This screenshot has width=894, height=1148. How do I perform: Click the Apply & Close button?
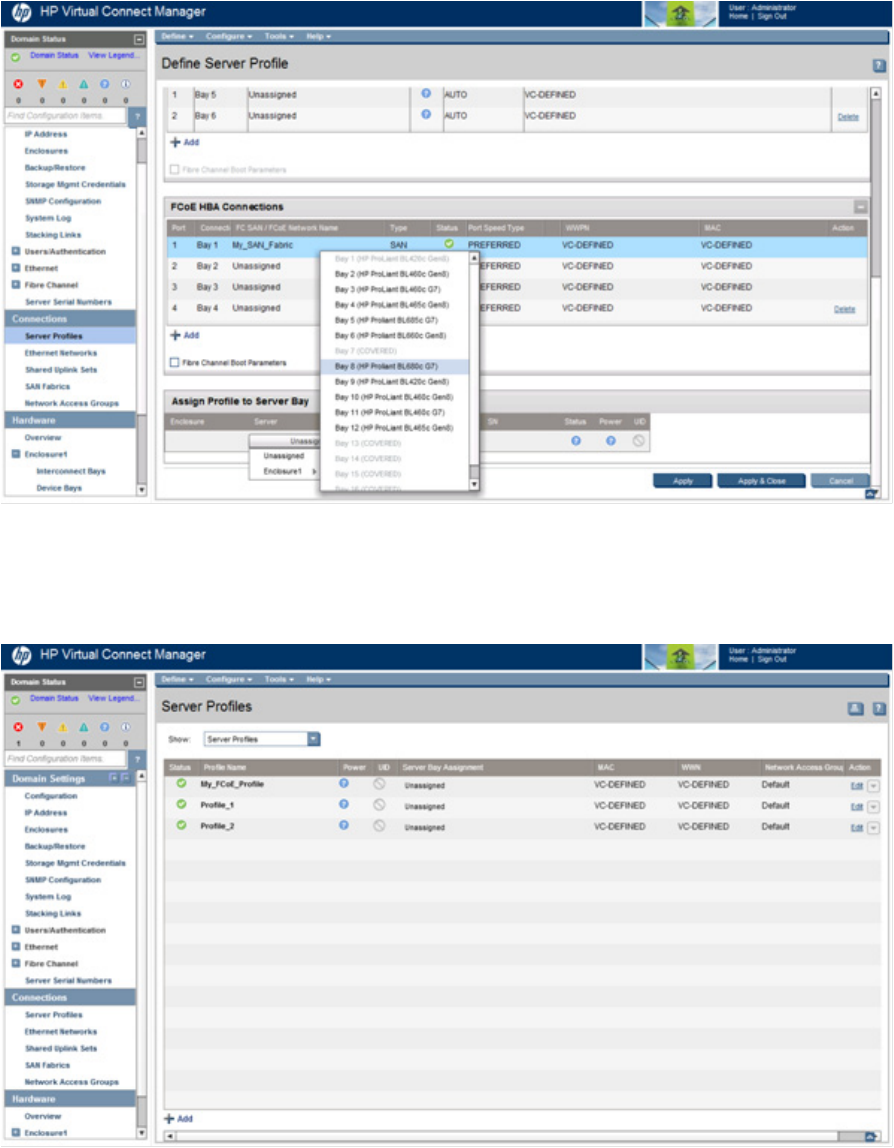(x=761, y=481)
